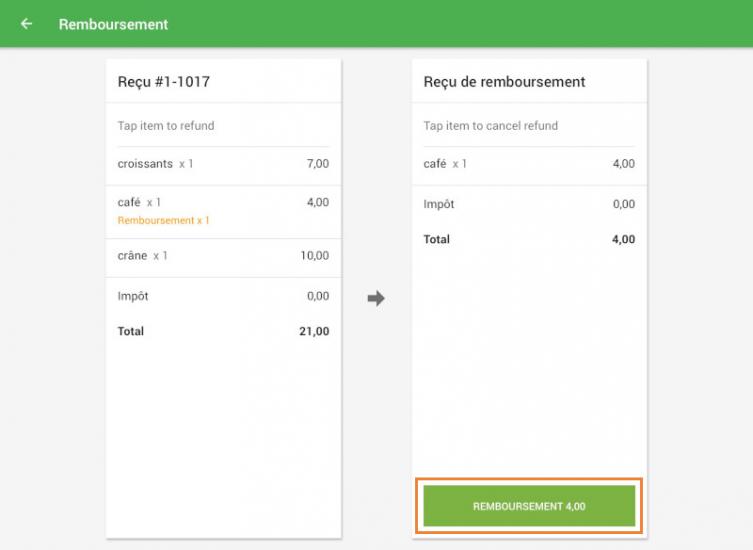Click the gray transfer arrow between receipts
The height and width of the screenshot is (550, 753).
[376, 298]
